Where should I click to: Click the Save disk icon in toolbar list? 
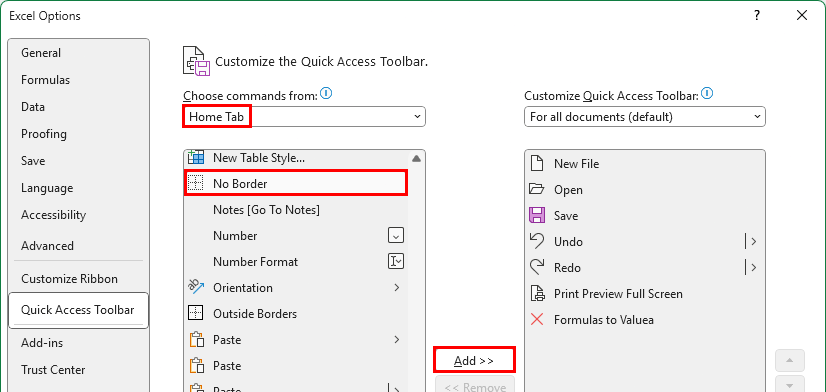[x=537, y=215]
